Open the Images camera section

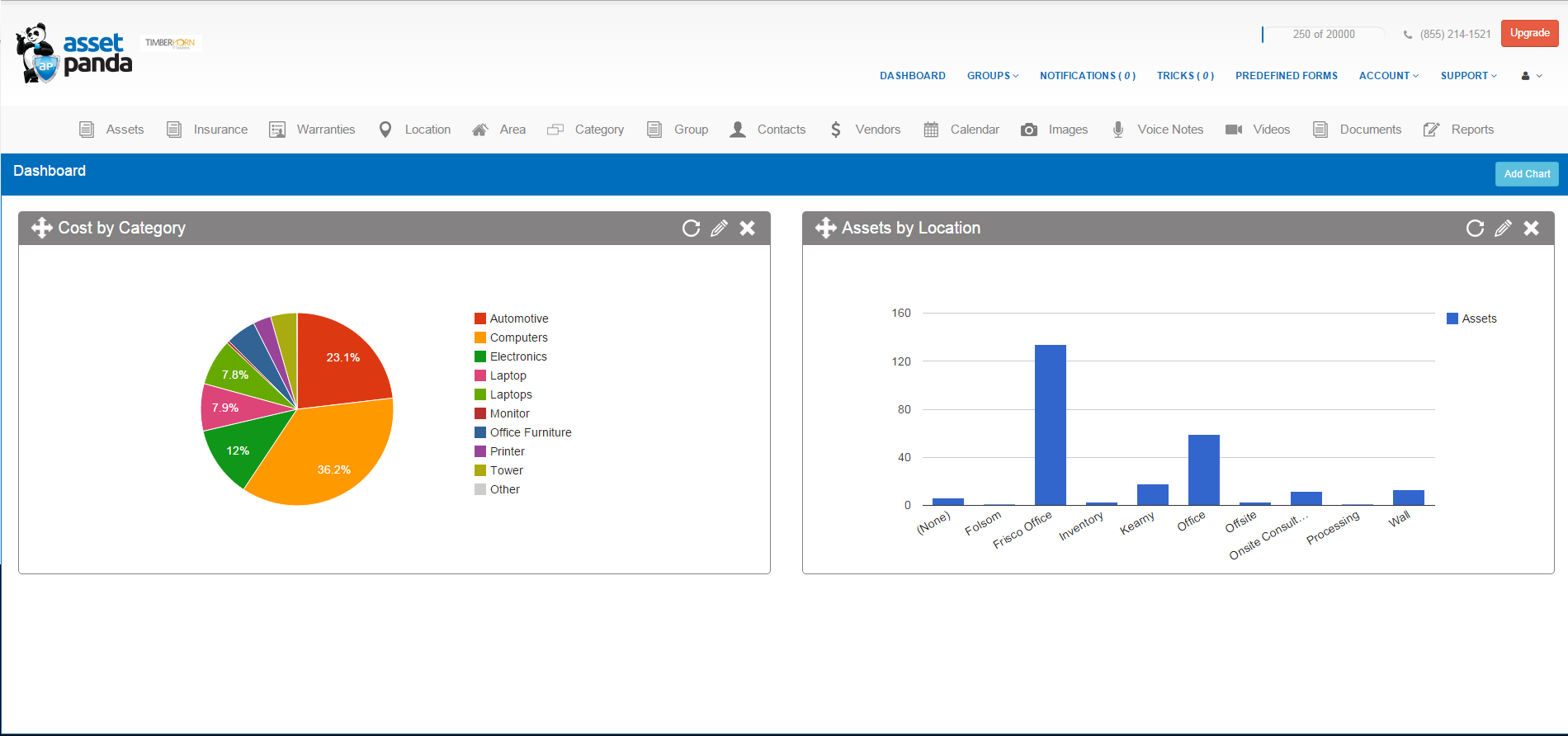point(1055,130)
